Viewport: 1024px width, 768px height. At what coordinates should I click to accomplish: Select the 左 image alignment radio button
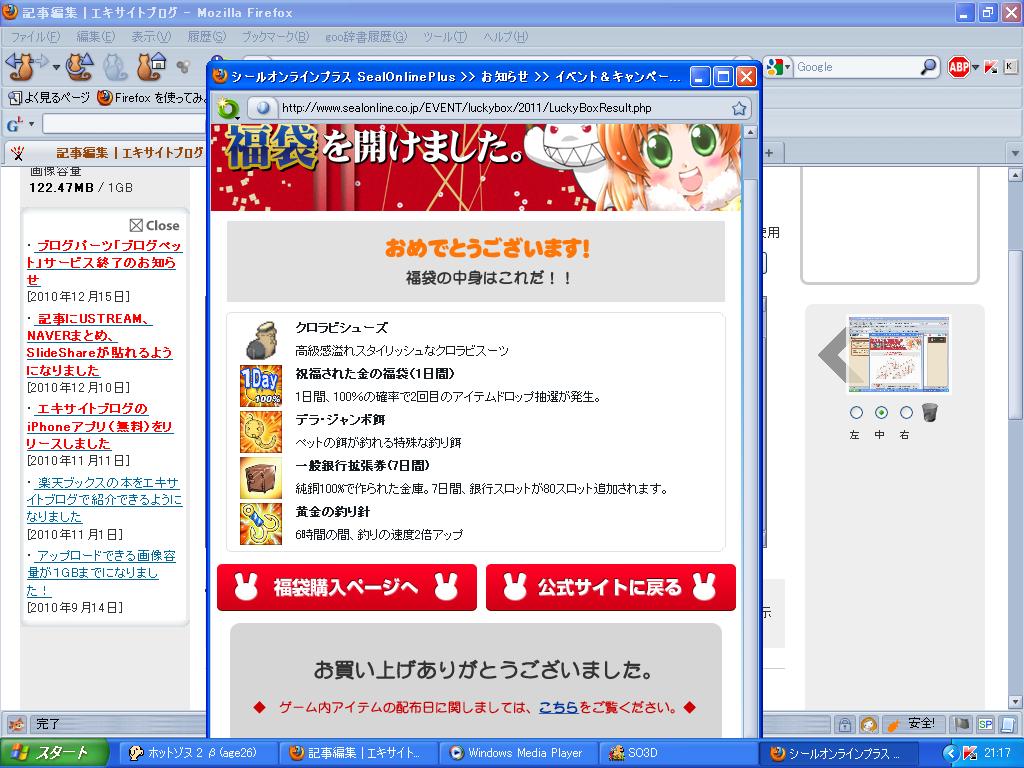tap(856, 413)
